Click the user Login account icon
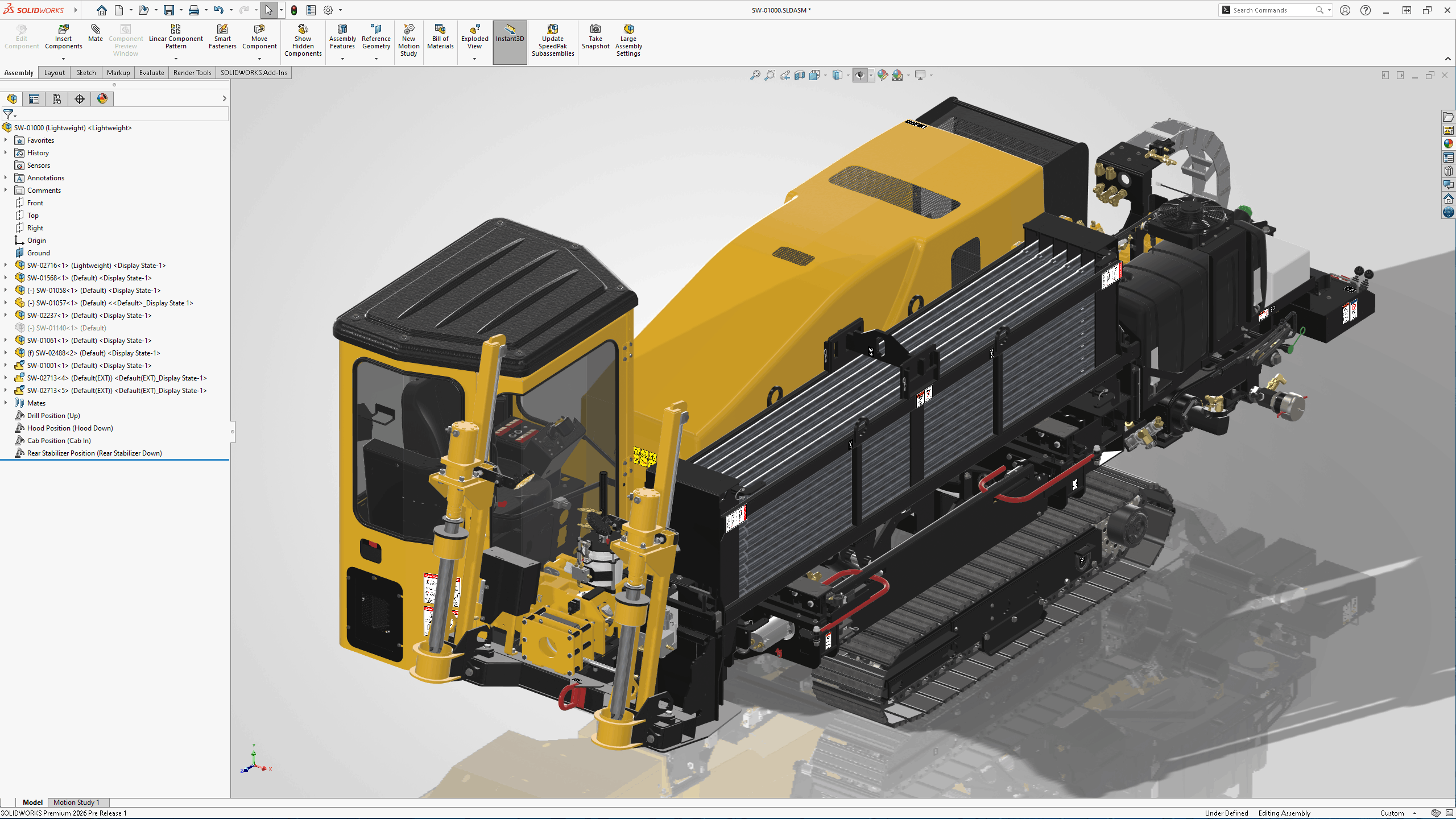This screenshot has height=819, width=1456. tap(1345, 10)
